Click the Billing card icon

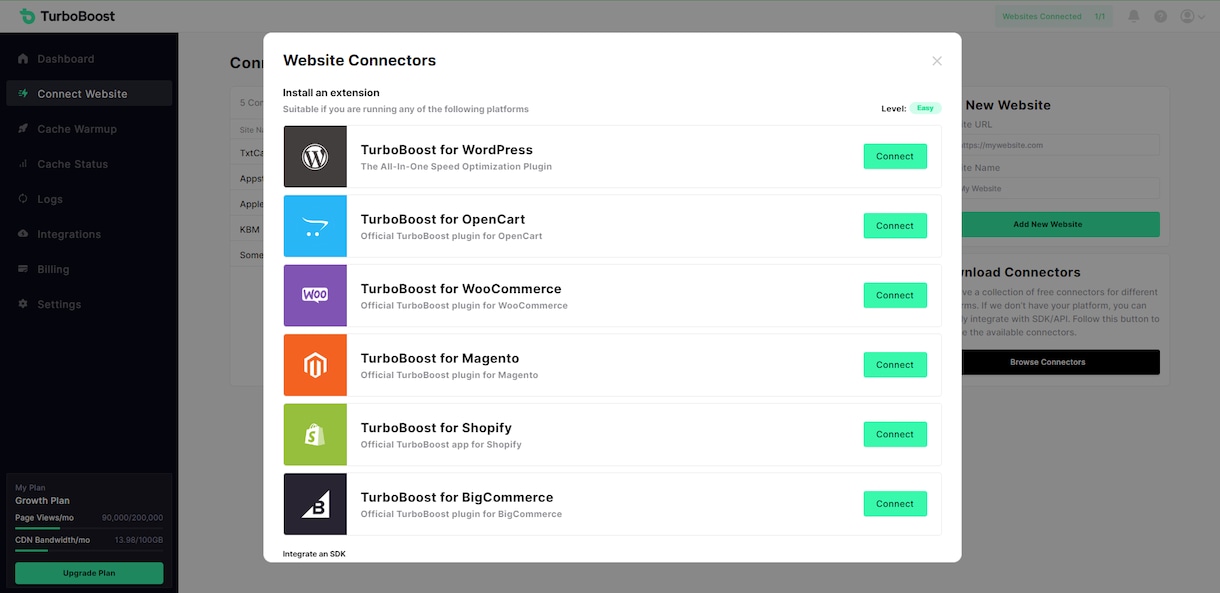click(x=23, y=269)
